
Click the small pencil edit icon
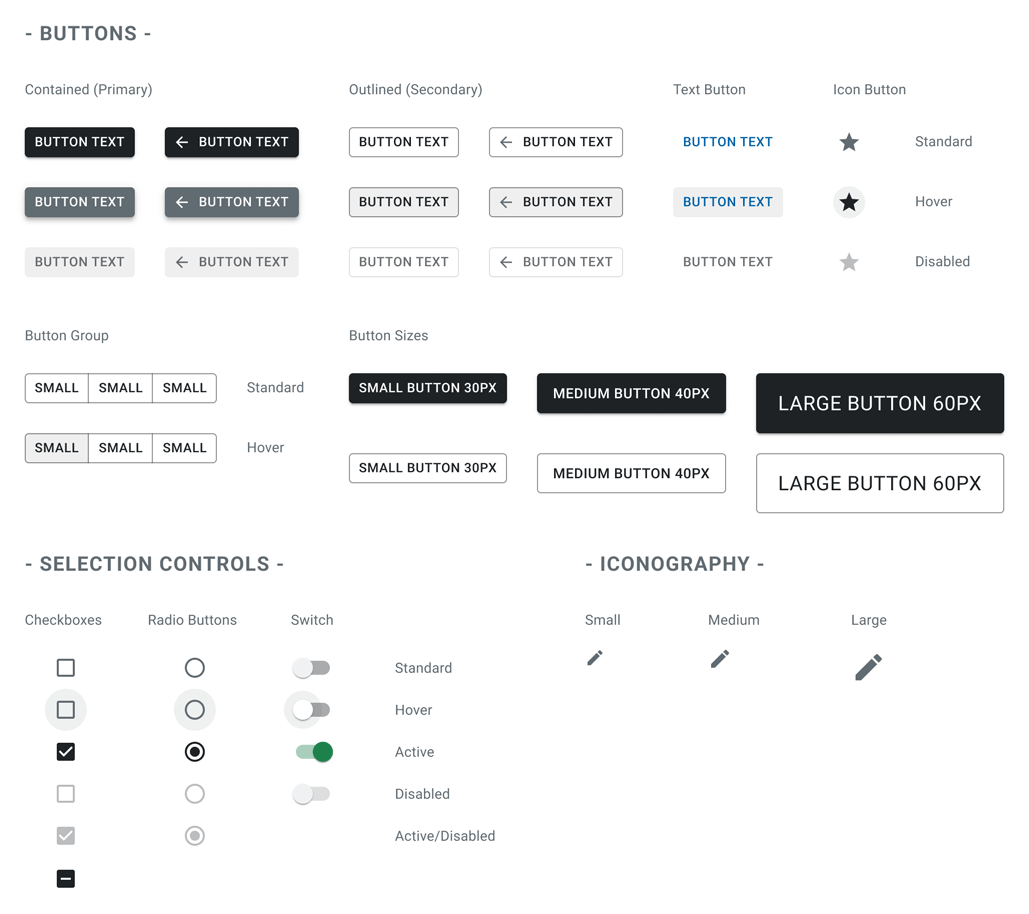[x=595, y=658]
